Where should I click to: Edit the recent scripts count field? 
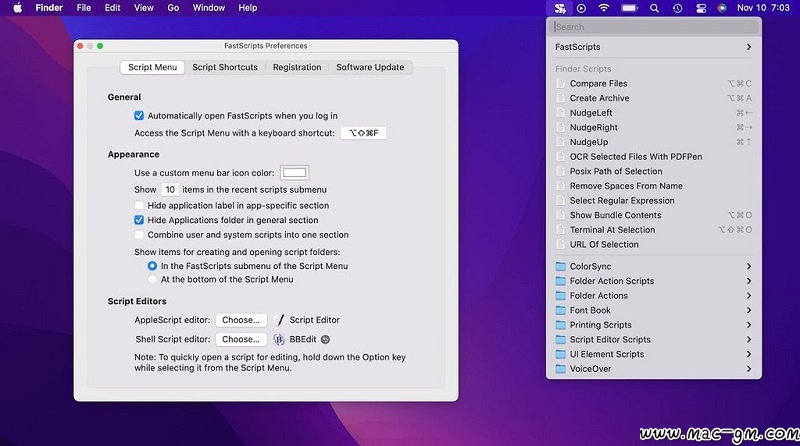click(x=170, y=190)
